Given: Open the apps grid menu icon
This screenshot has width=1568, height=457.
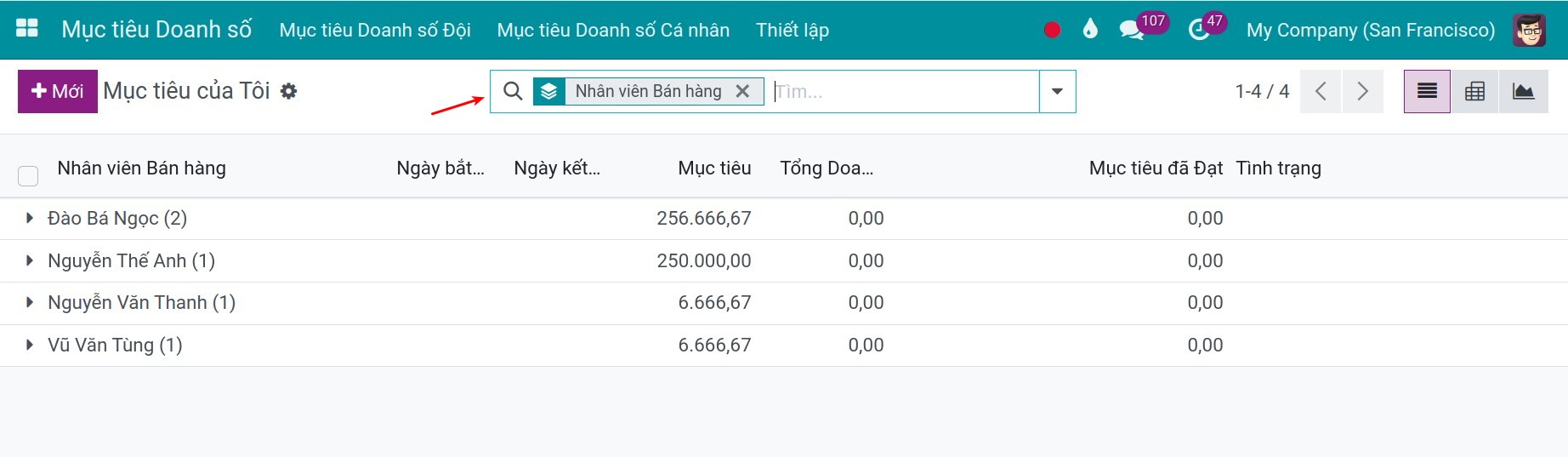Looking at the screenshot, I should point(27,29).
